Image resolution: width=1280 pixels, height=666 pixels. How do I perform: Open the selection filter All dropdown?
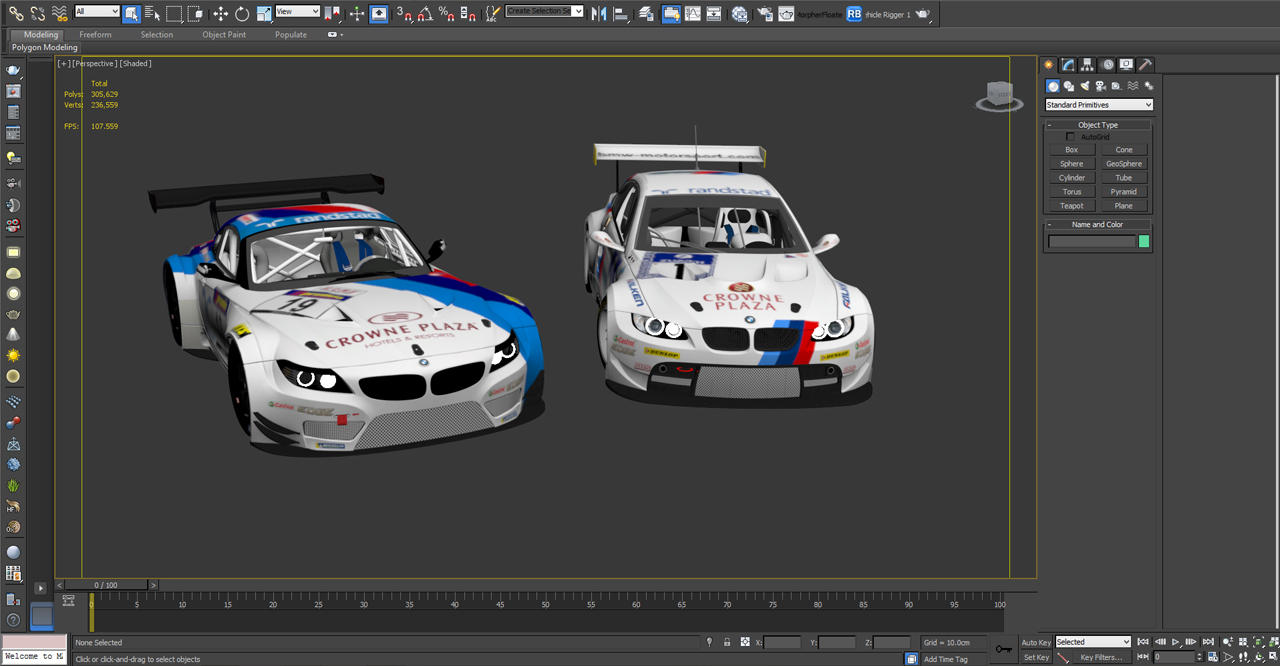97,12
